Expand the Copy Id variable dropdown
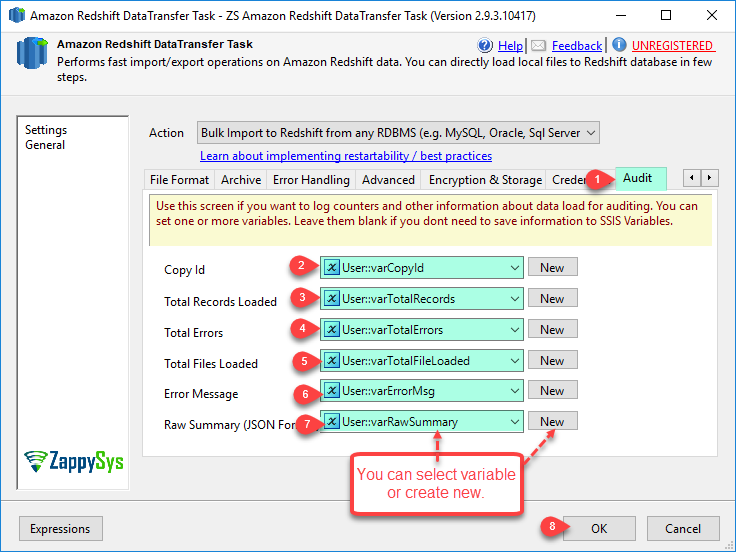736x552 pixels. point(514,268)
